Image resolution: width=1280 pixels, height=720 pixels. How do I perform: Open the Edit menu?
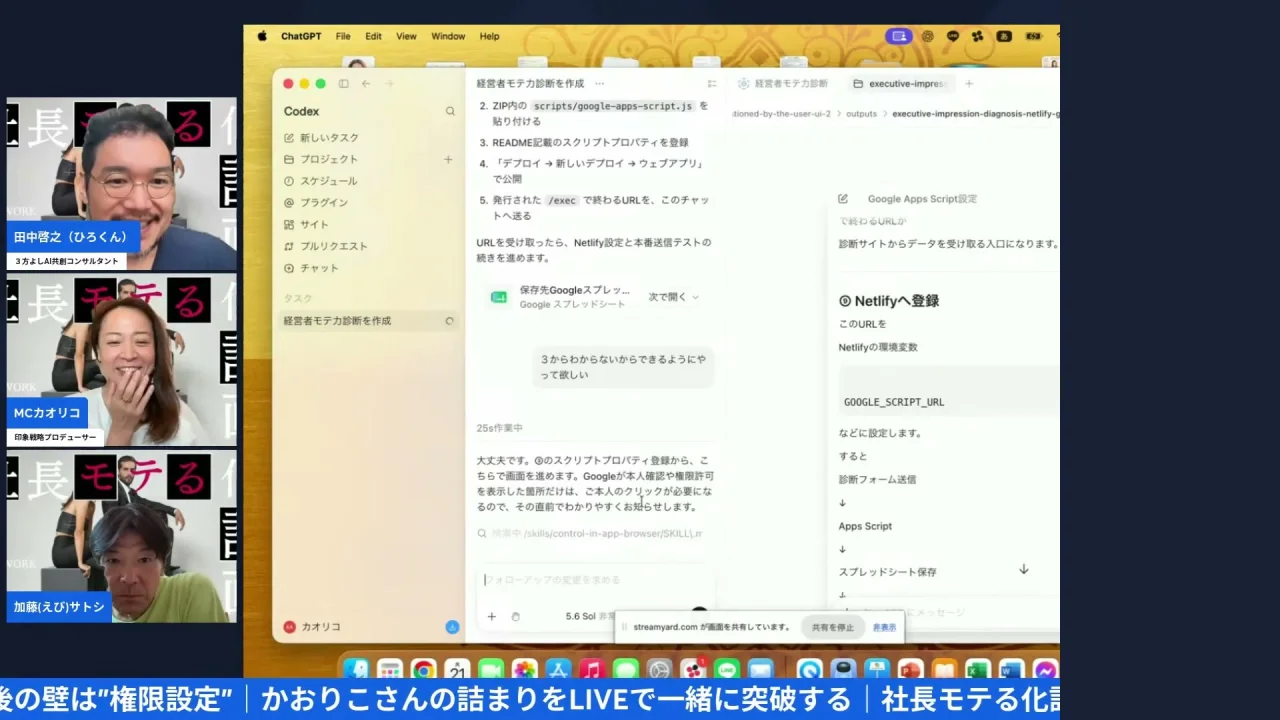[x=373, y=36]
